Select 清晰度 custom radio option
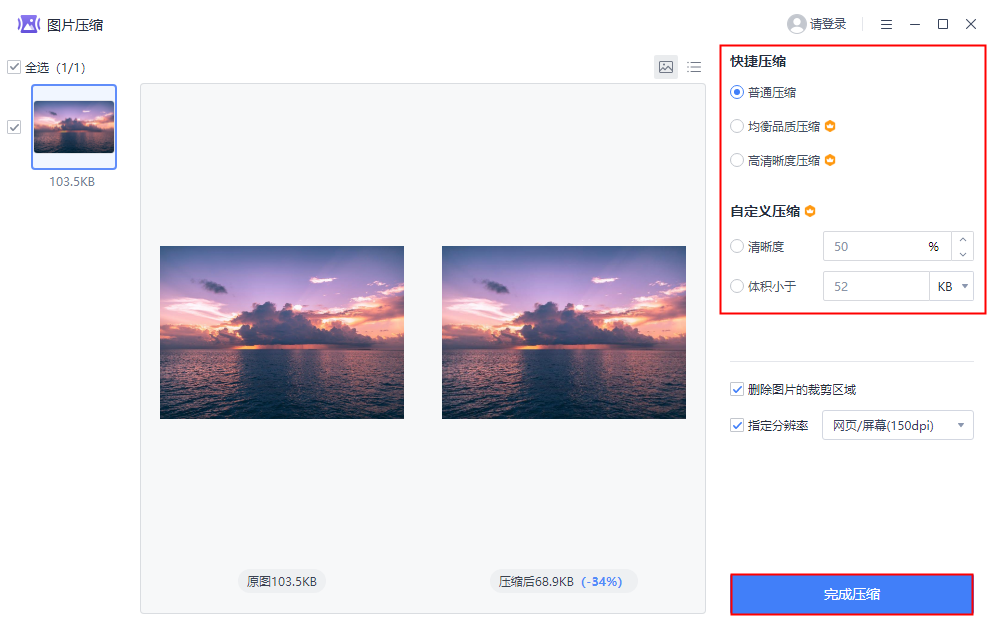The width and height of the screenshot is (997, 636). click(x=737, y=246)
